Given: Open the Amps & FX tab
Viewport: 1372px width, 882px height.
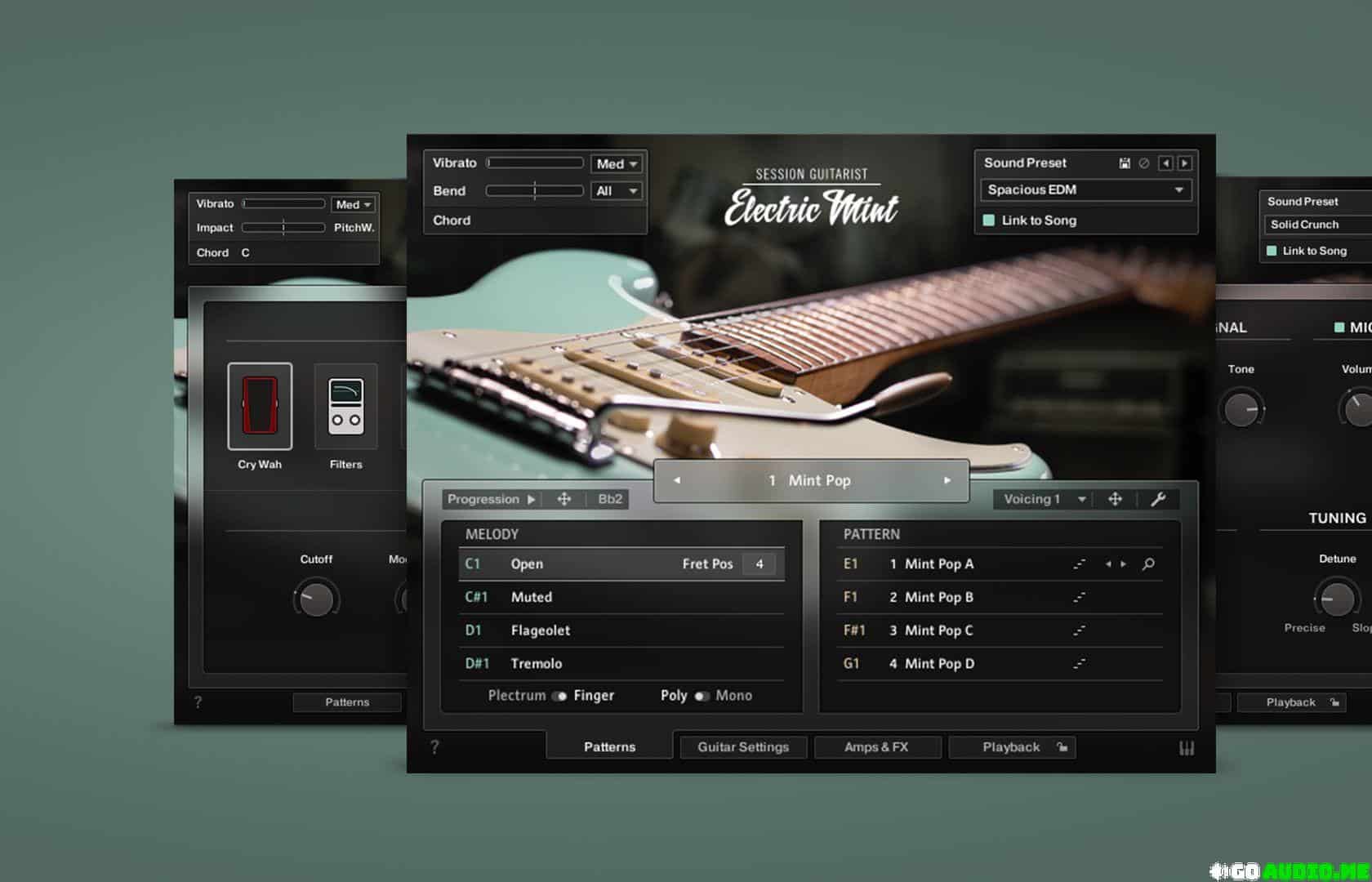Looking at the screenshot, I should tap(876, 747).
